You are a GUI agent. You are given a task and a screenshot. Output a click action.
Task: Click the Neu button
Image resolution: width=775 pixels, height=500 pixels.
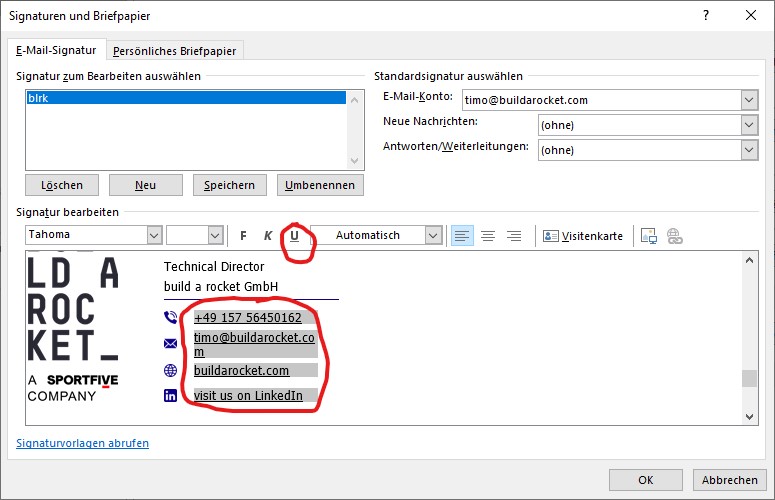tap(145, 185)
